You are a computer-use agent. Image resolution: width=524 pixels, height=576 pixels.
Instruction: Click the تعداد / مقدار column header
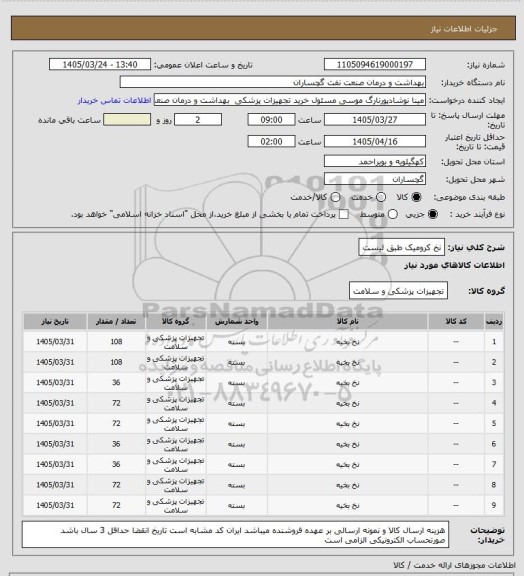(x=116, y=321)
